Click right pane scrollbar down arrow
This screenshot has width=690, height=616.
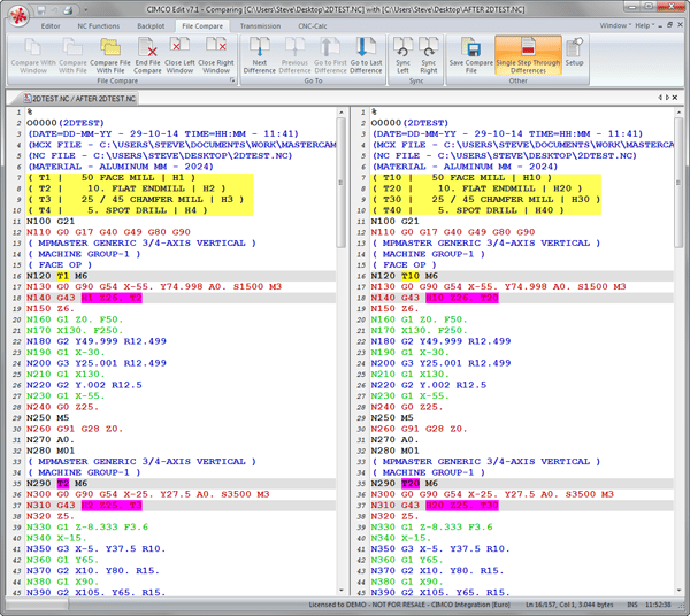(678, 590)
